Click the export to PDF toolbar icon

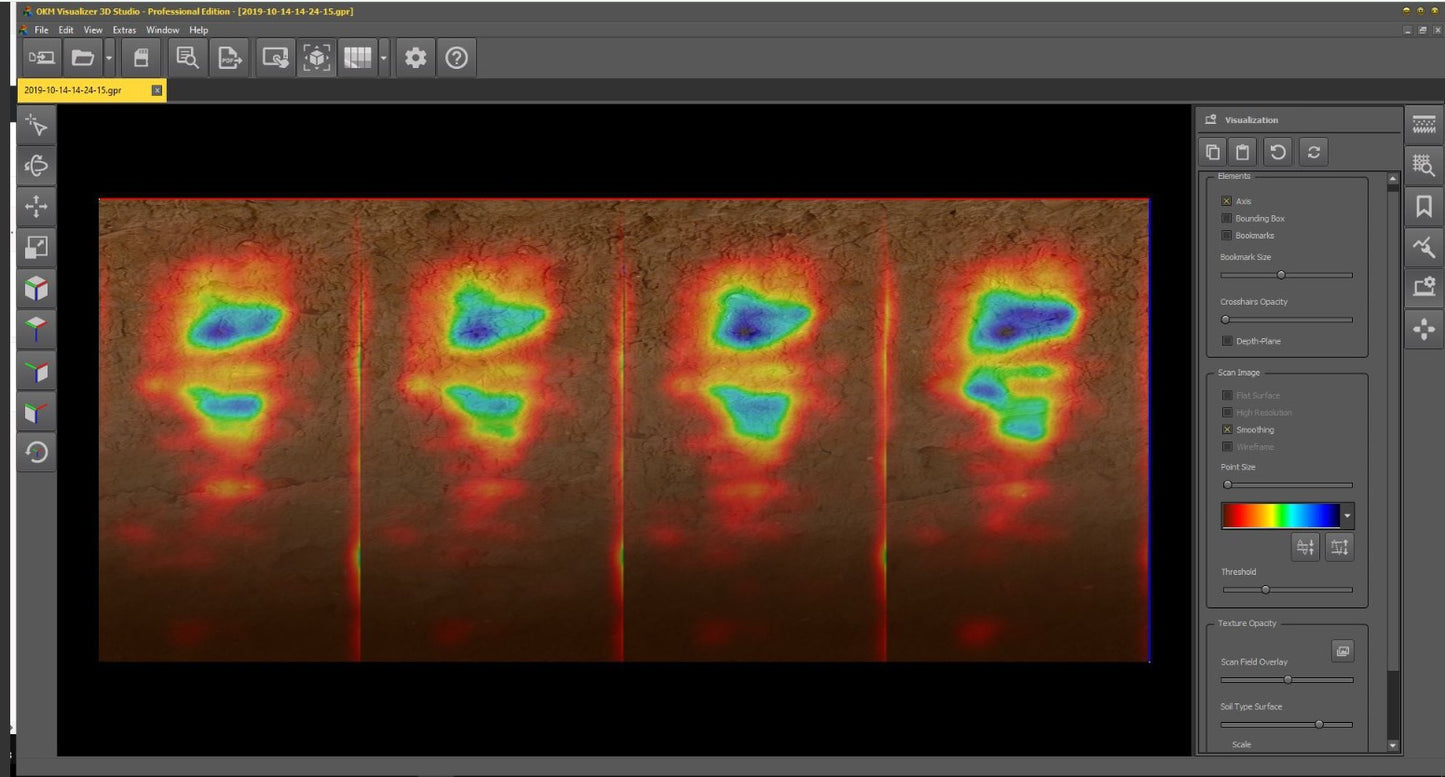[229, 59]
